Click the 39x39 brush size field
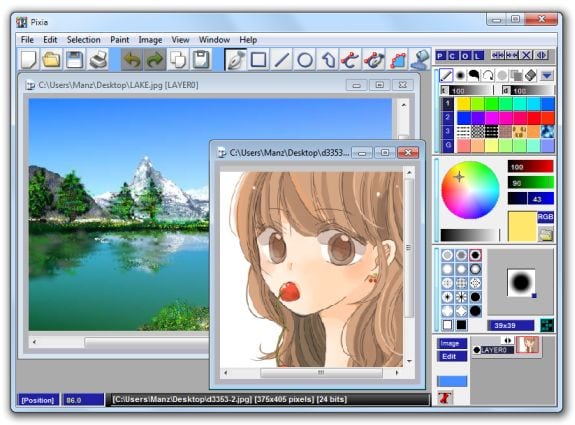575x425 pixels. (x=511, y=325)
